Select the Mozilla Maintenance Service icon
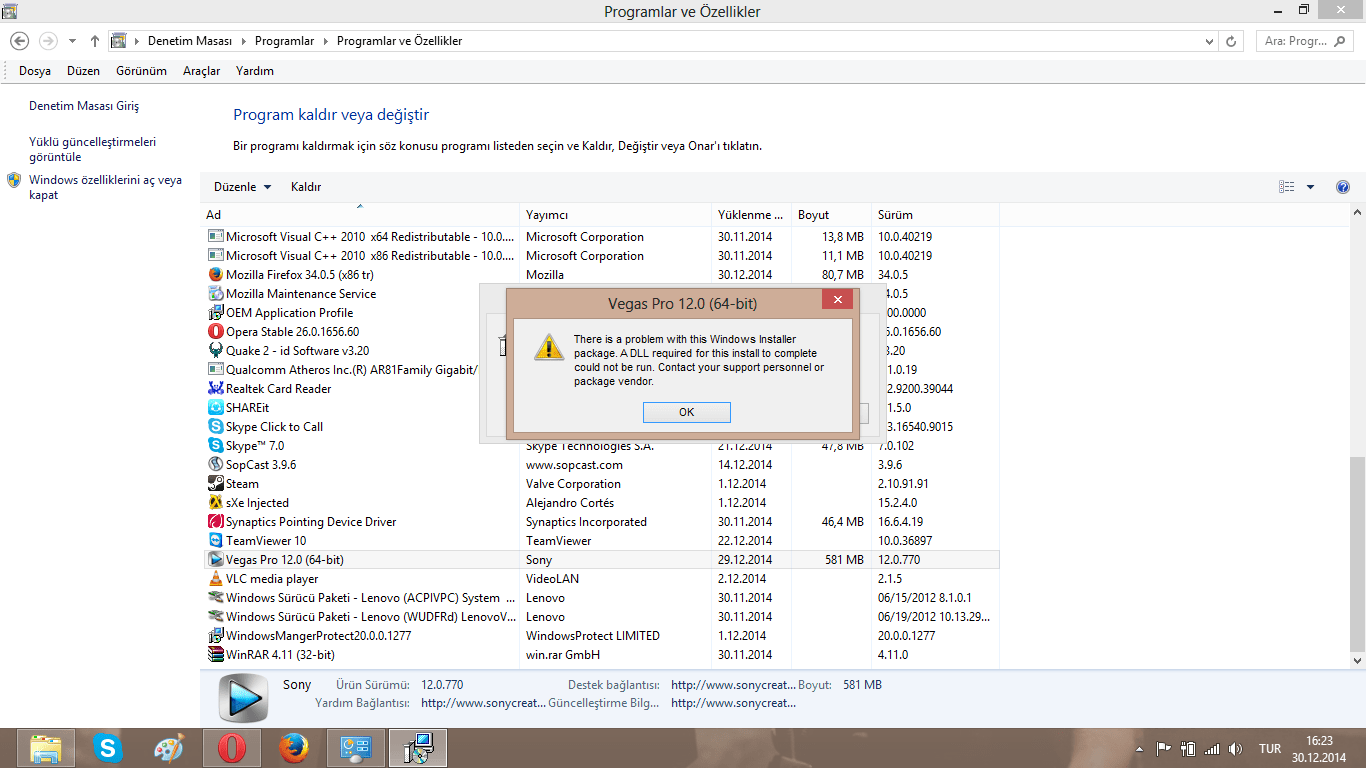 point(215,294)
